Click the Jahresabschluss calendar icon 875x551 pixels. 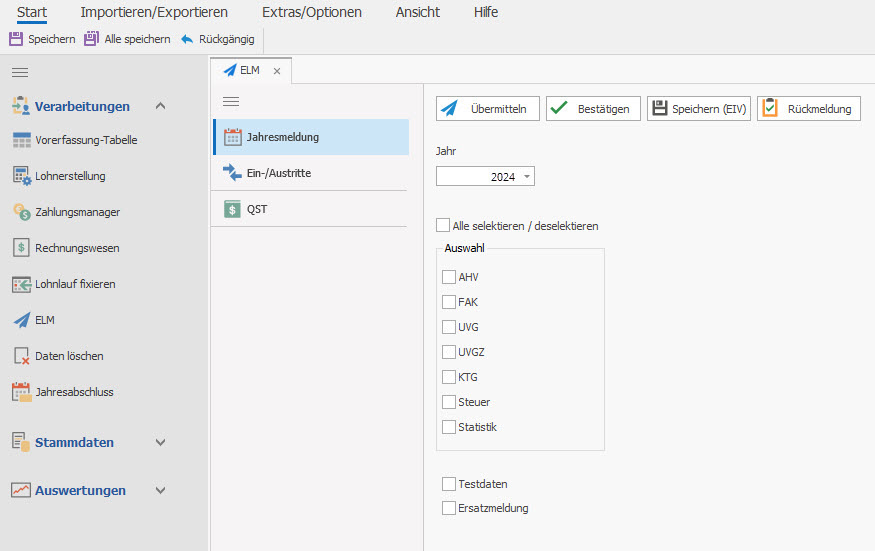22,392
